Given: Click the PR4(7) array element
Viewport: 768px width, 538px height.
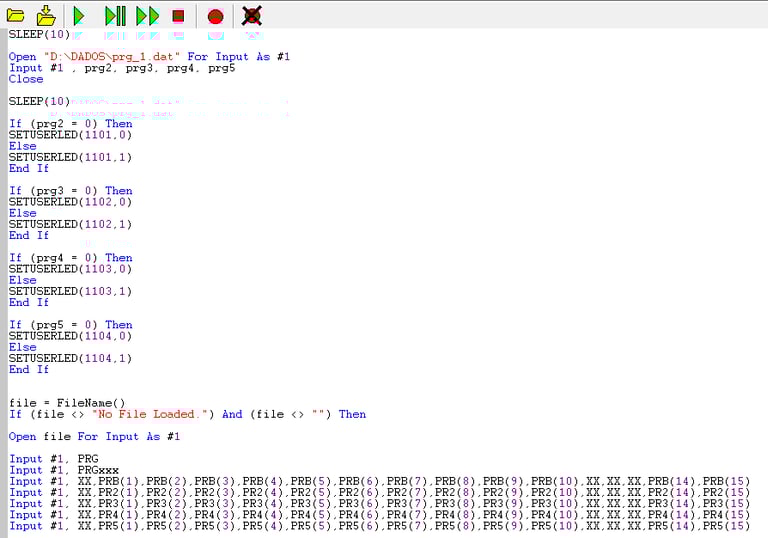Looking at the screenshot, I should (x=408, y=515).
